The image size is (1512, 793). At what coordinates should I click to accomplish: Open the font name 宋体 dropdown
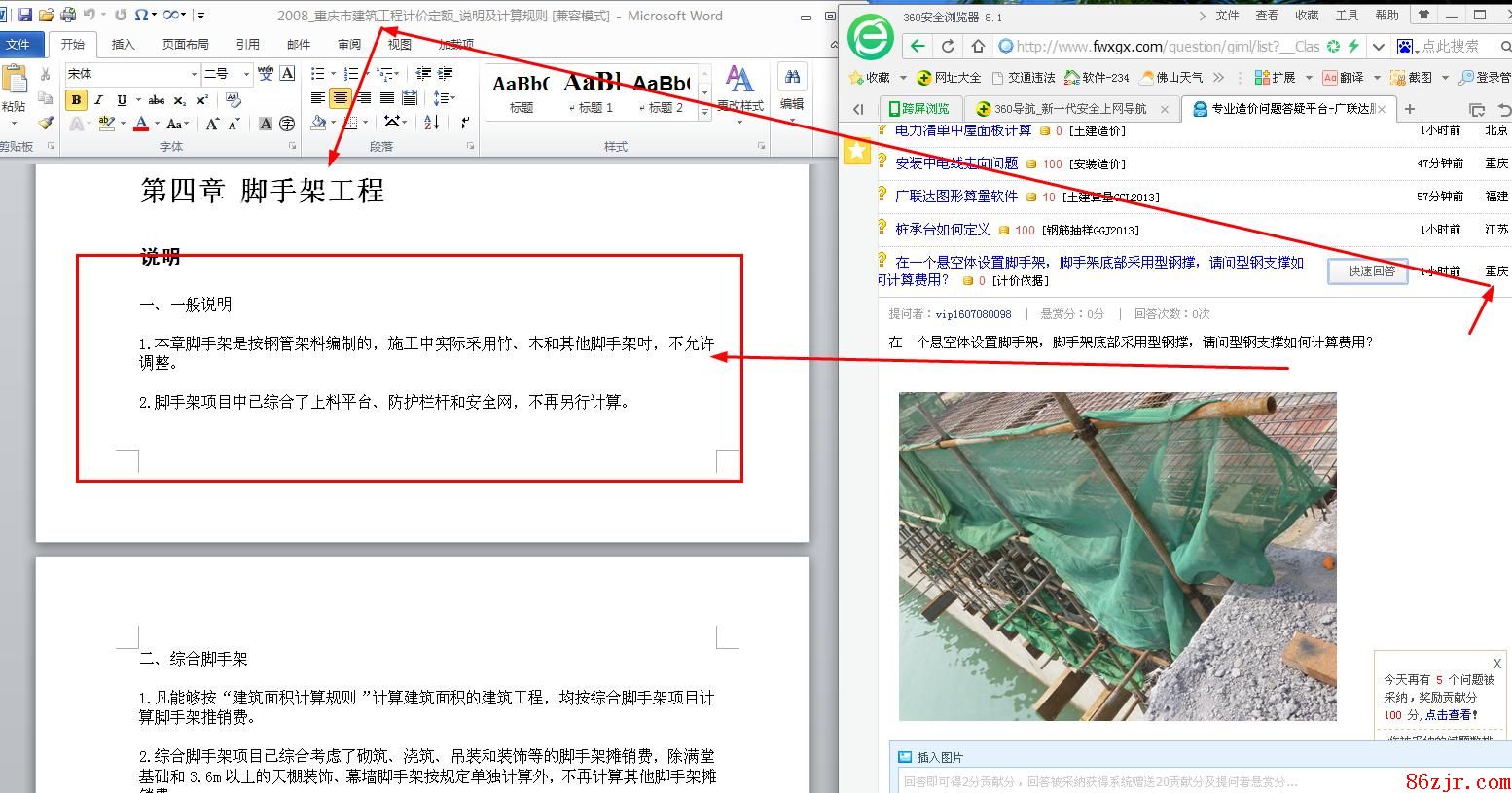pos(194,74)
